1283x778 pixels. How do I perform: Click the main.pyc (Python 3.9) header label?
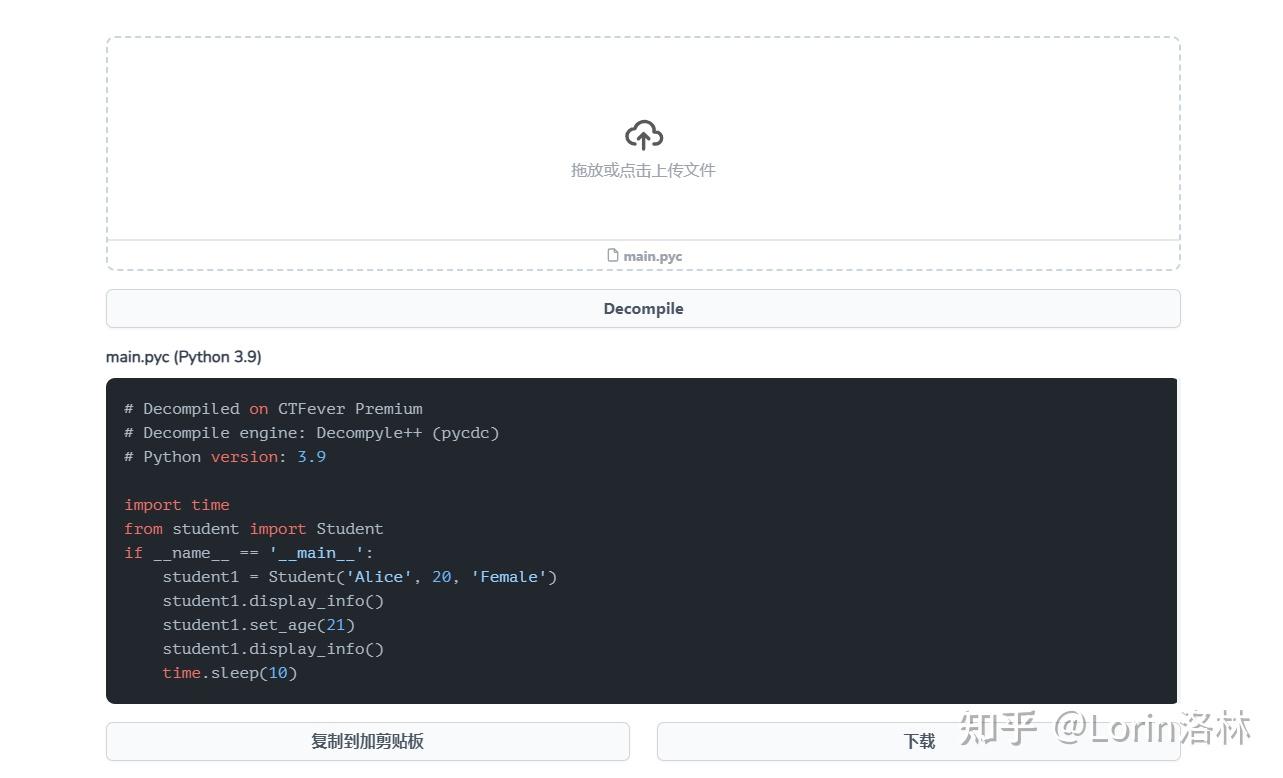(x=183, y=356)
